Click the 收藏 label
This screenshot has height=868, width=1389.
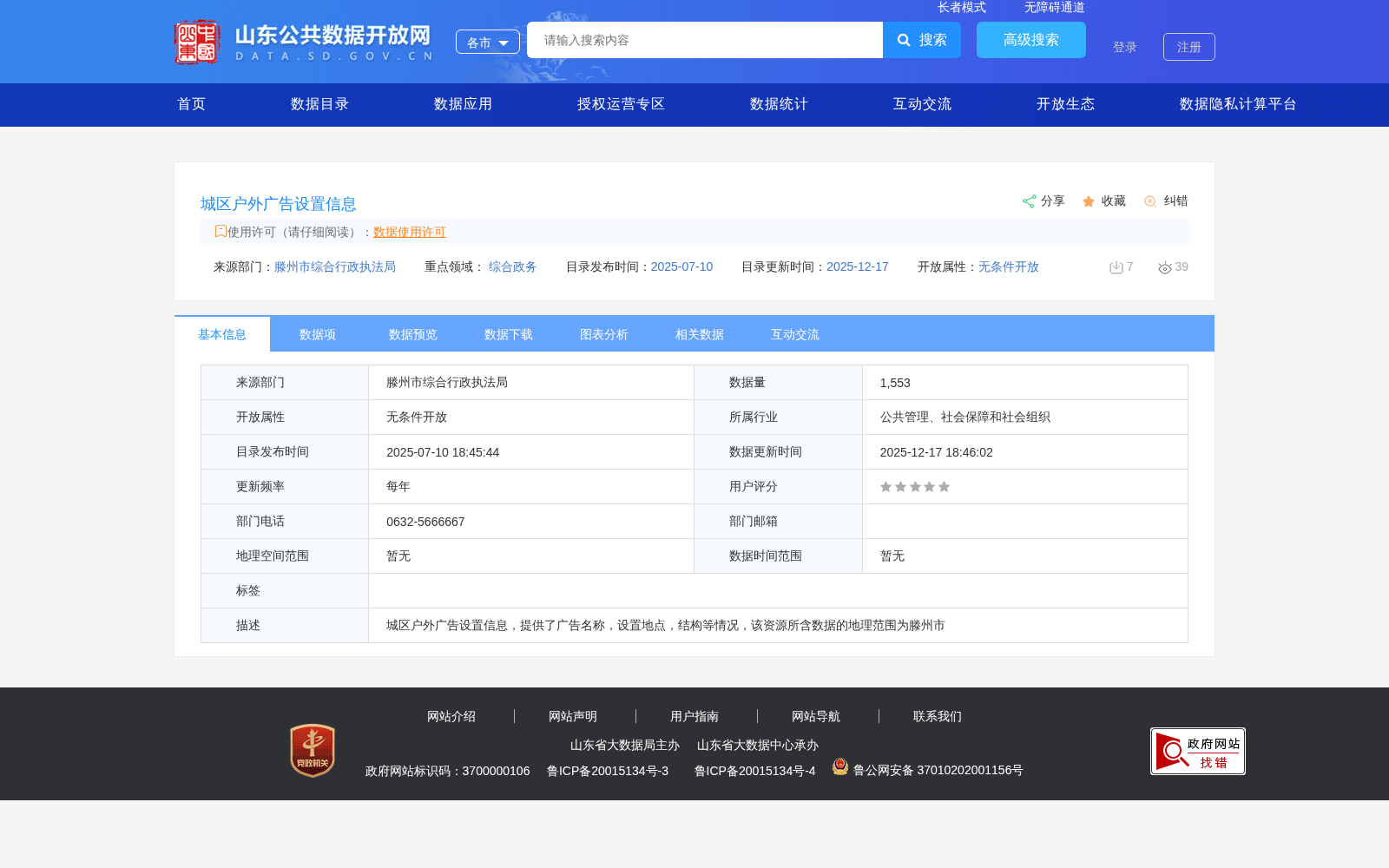tap(1114, 201)
